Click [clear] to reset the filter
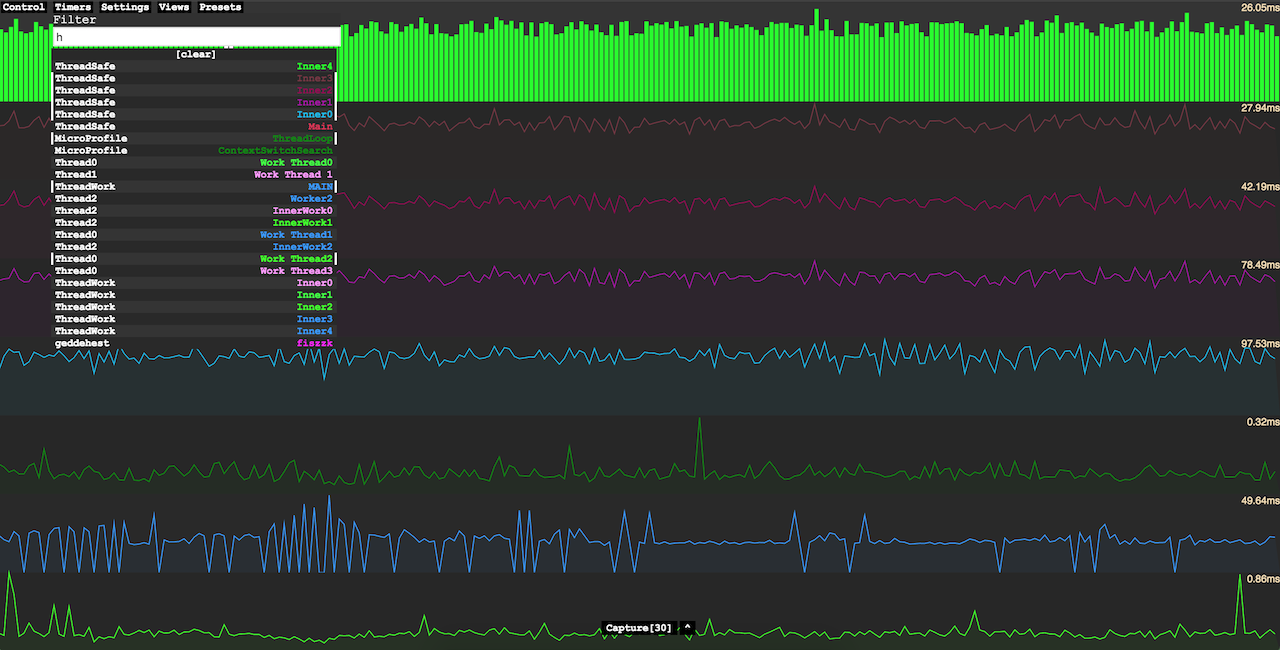 tap(195, 54)
